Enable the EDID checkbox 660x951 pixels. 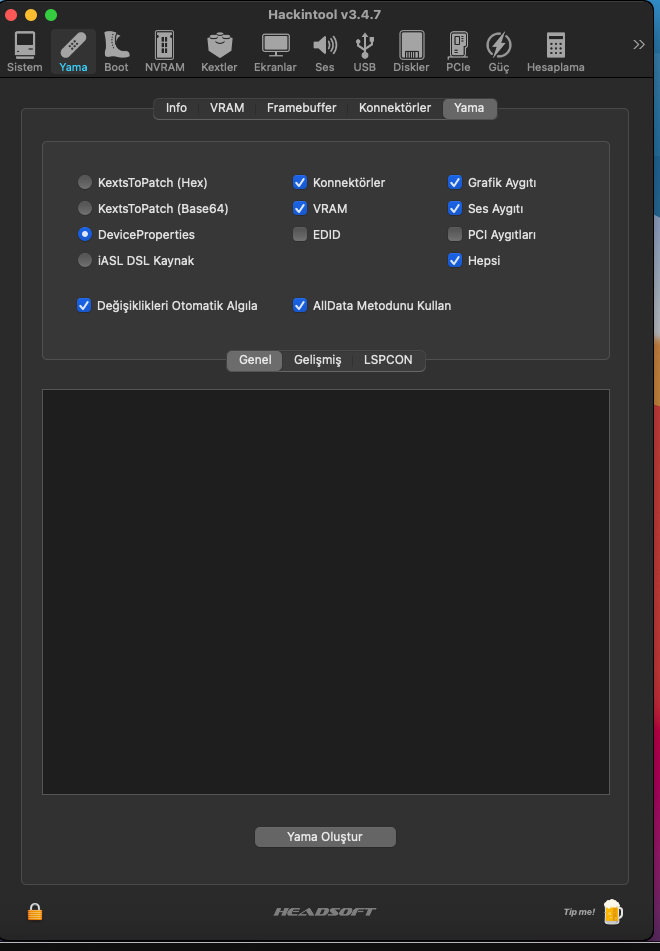[x=300, y=235]
